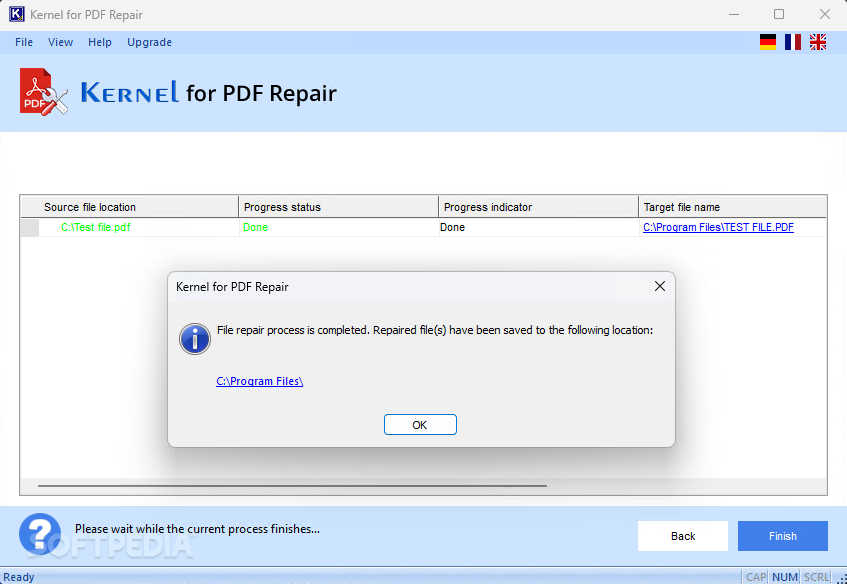Open target file C:\Program Files\TEST FILE.PDF link

click(718, 227)
